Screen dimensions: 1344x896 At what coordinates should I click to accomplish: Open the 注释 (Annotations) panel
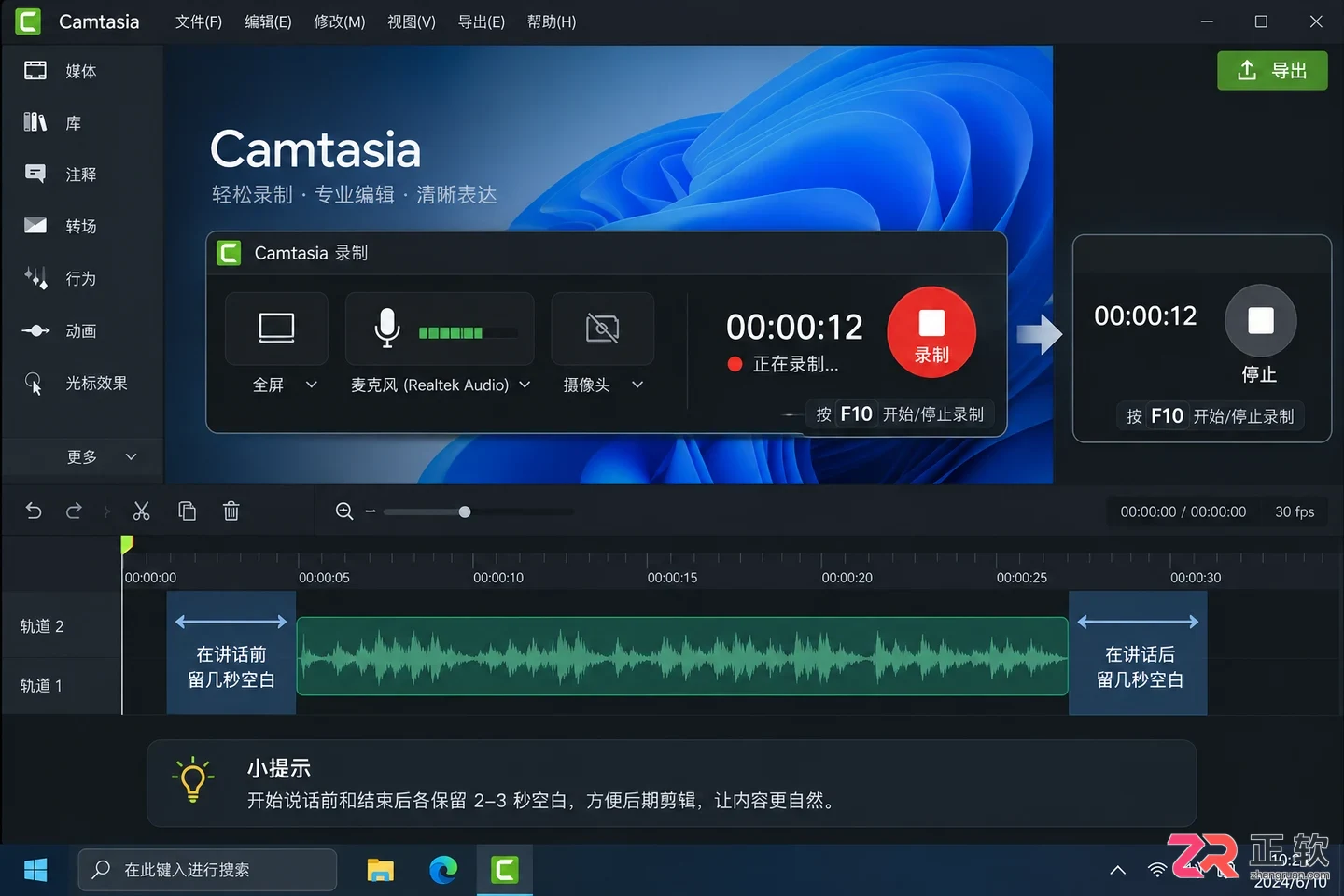pos(62,175)
